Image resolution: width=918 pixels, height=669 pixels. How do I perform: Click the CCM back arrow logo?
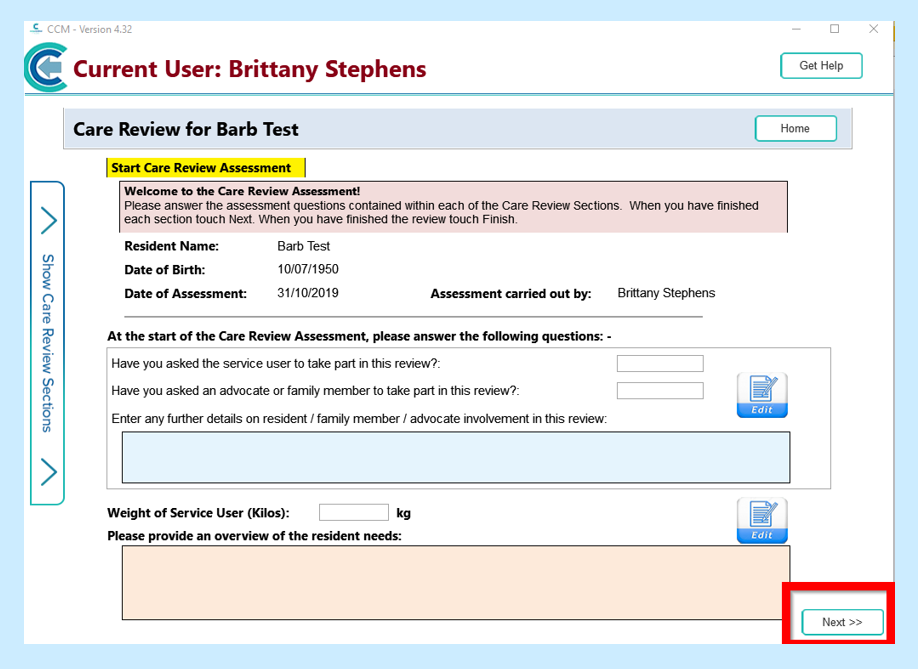45,69
